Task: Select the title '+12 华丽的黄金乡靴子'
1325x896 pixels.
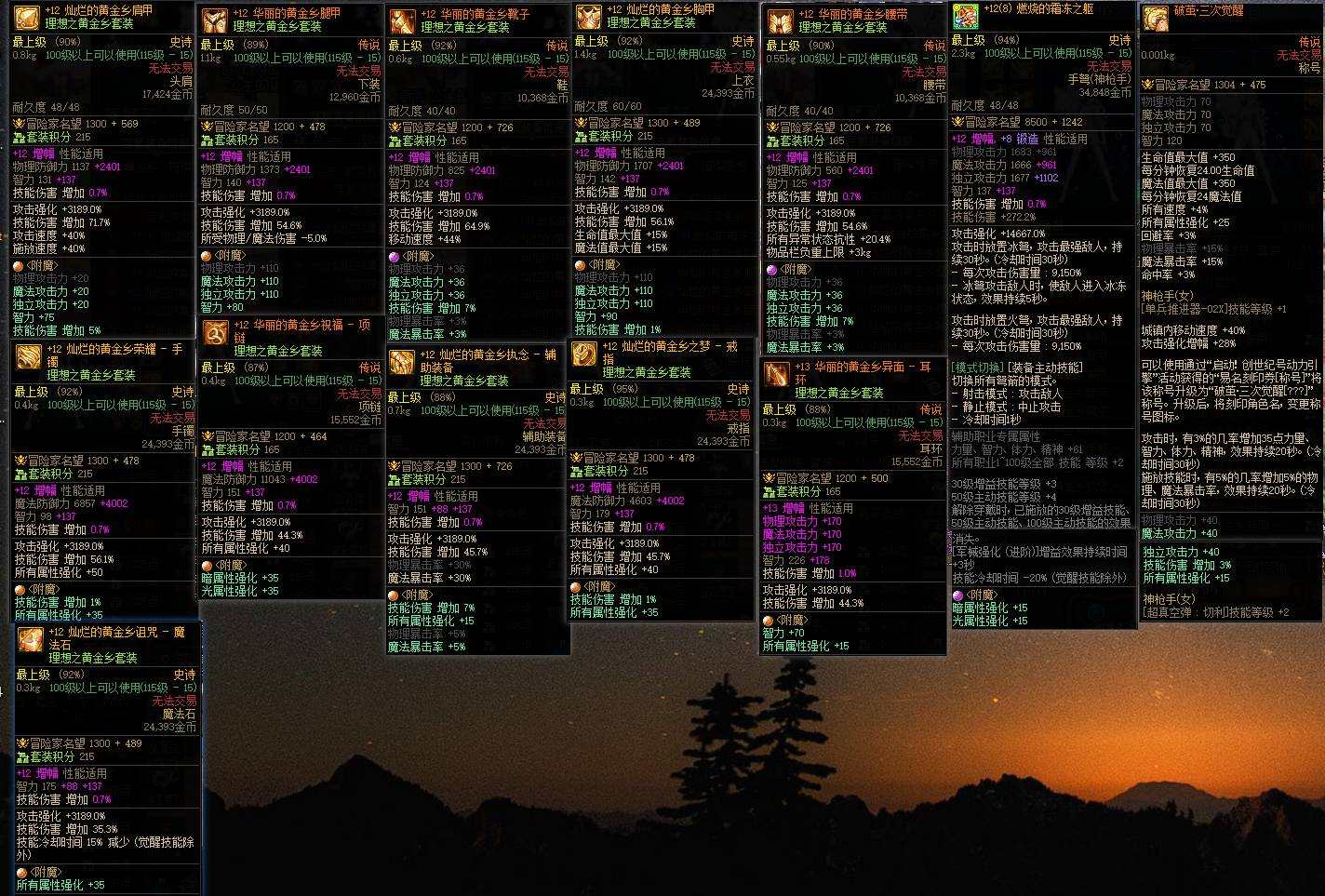Action: click(x=475, y=15)
